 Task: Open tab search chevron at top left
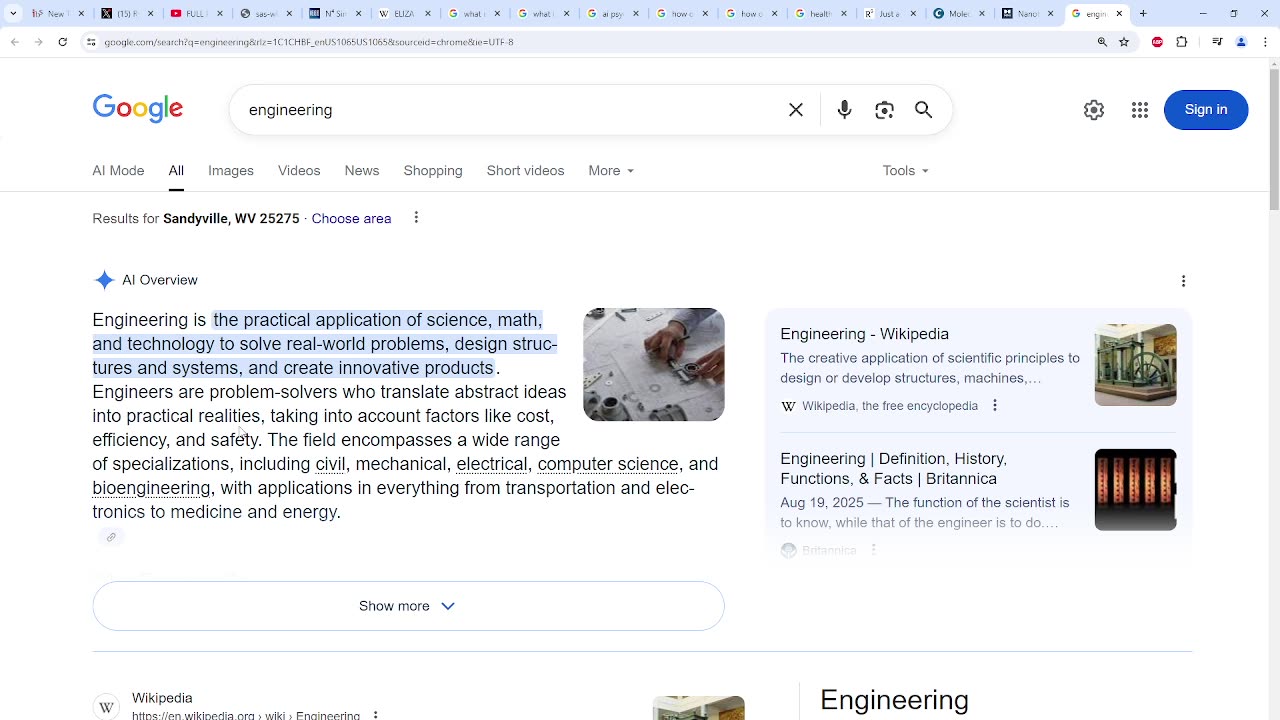13,13
